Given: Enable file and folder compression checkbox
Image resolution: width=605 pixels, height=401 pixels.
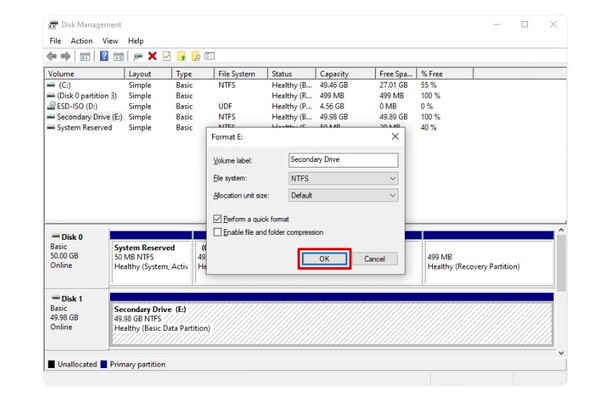Looking at the screenshot, I should (218, 232).
